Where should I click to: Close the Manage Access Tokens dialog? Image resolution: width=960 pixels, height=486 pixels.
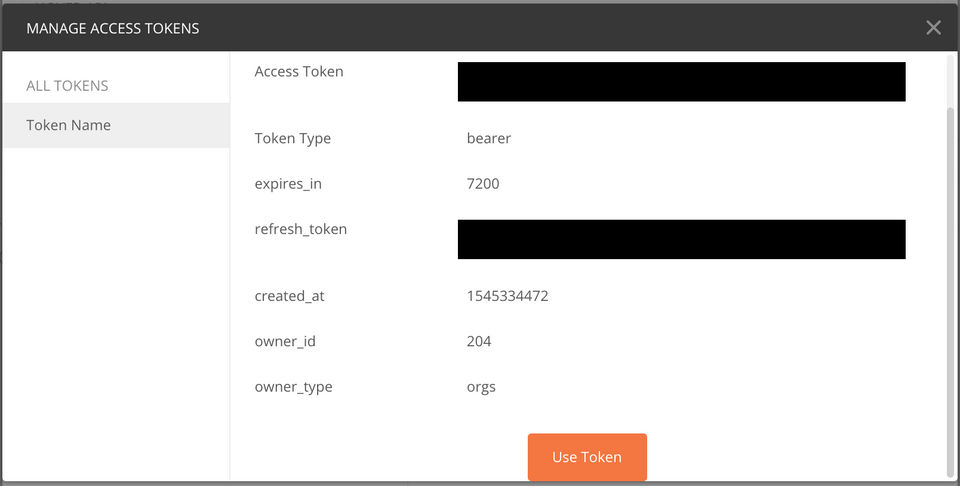click(x=933, y=28)
